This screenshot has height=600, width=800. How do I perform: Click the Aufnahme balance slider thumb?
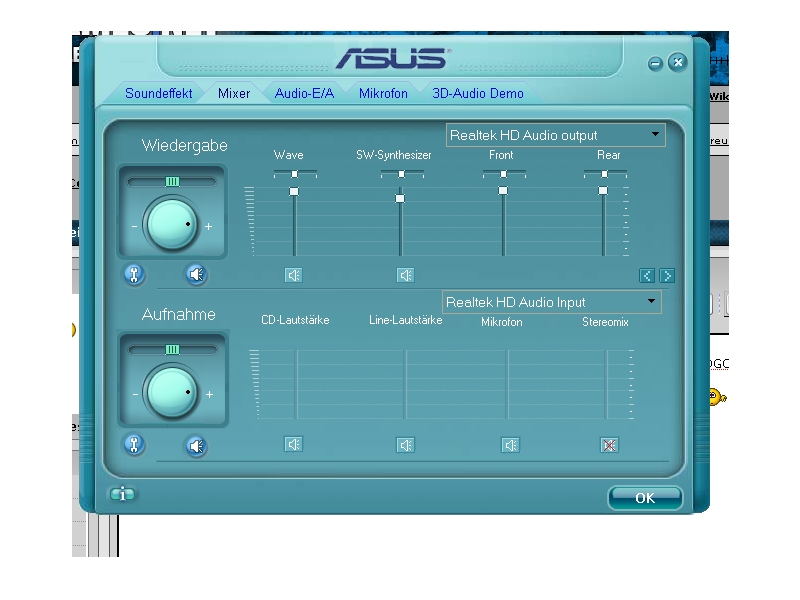[172, 349]
